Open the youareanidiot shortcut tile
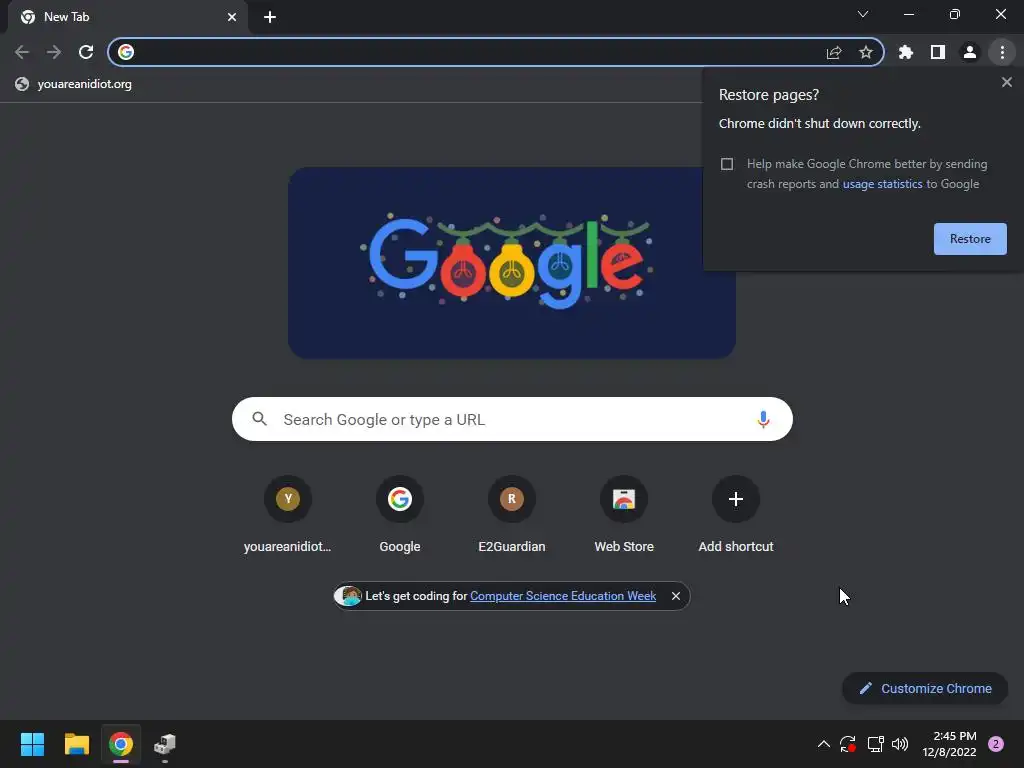Viewport: 1024px width, 768px height. [288, 516]
